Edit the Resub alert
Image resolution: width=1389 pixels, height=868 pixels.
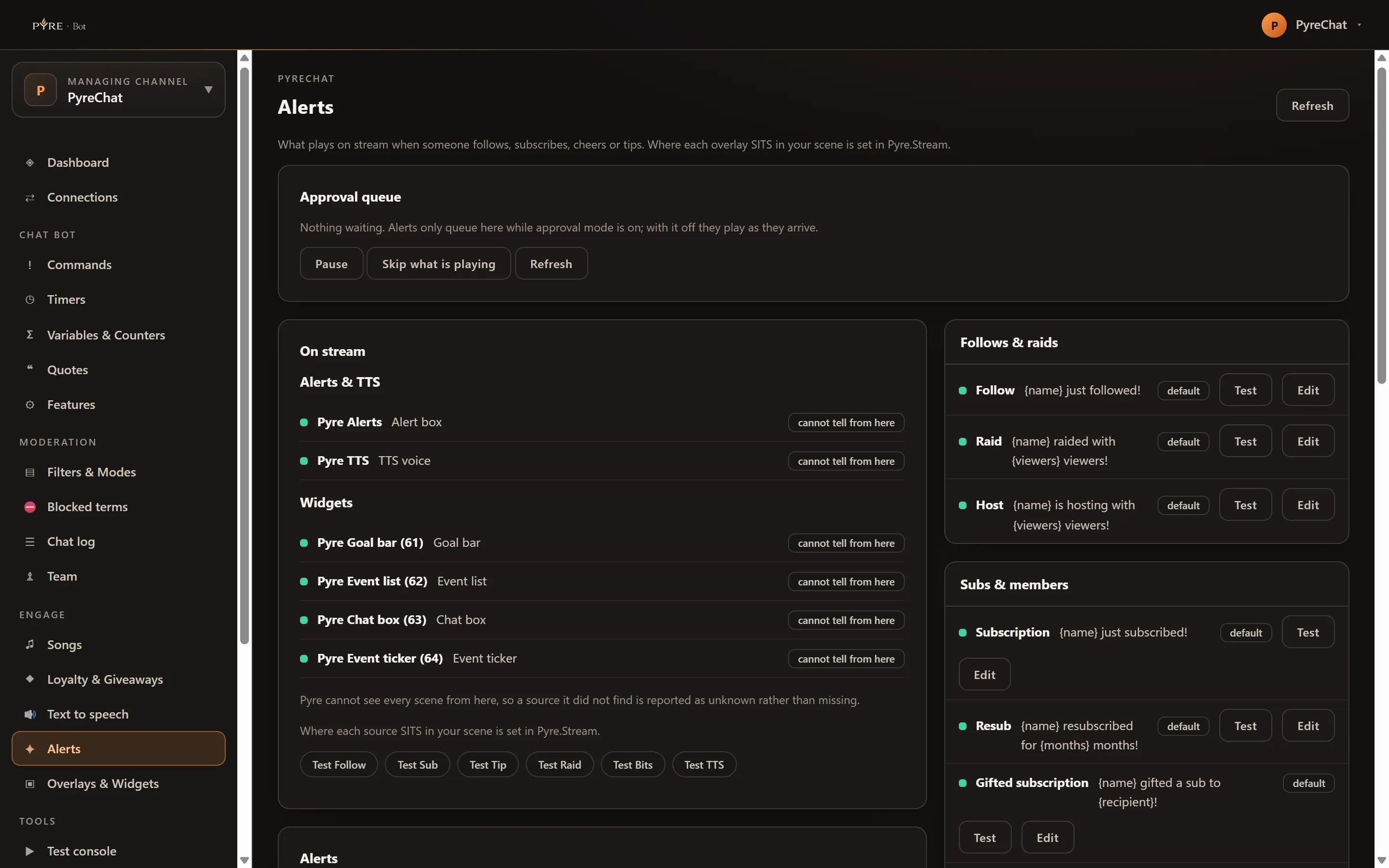click(1308, 726)
